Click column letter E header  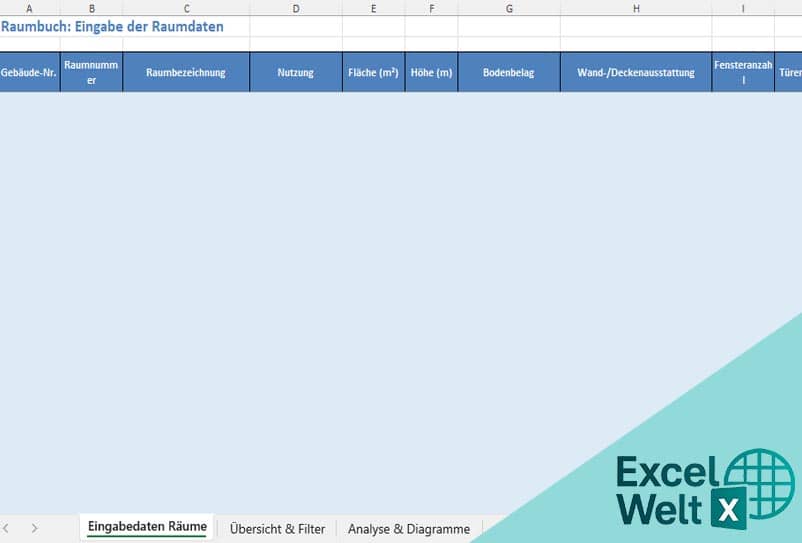[x=373, y=8]
